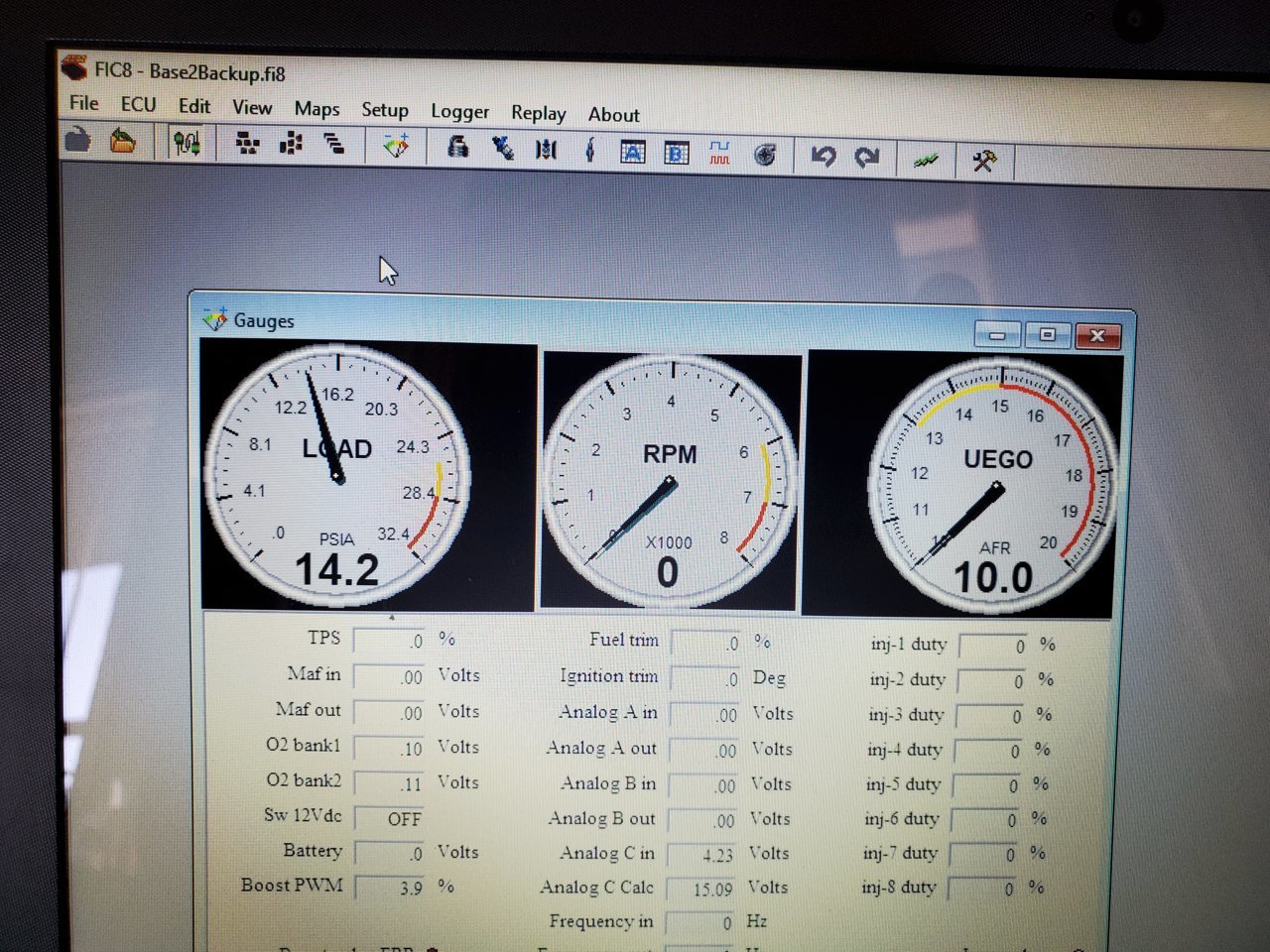Click the undo arrow icon
This screenshot has width=1270, height=952.
(823, 156)
